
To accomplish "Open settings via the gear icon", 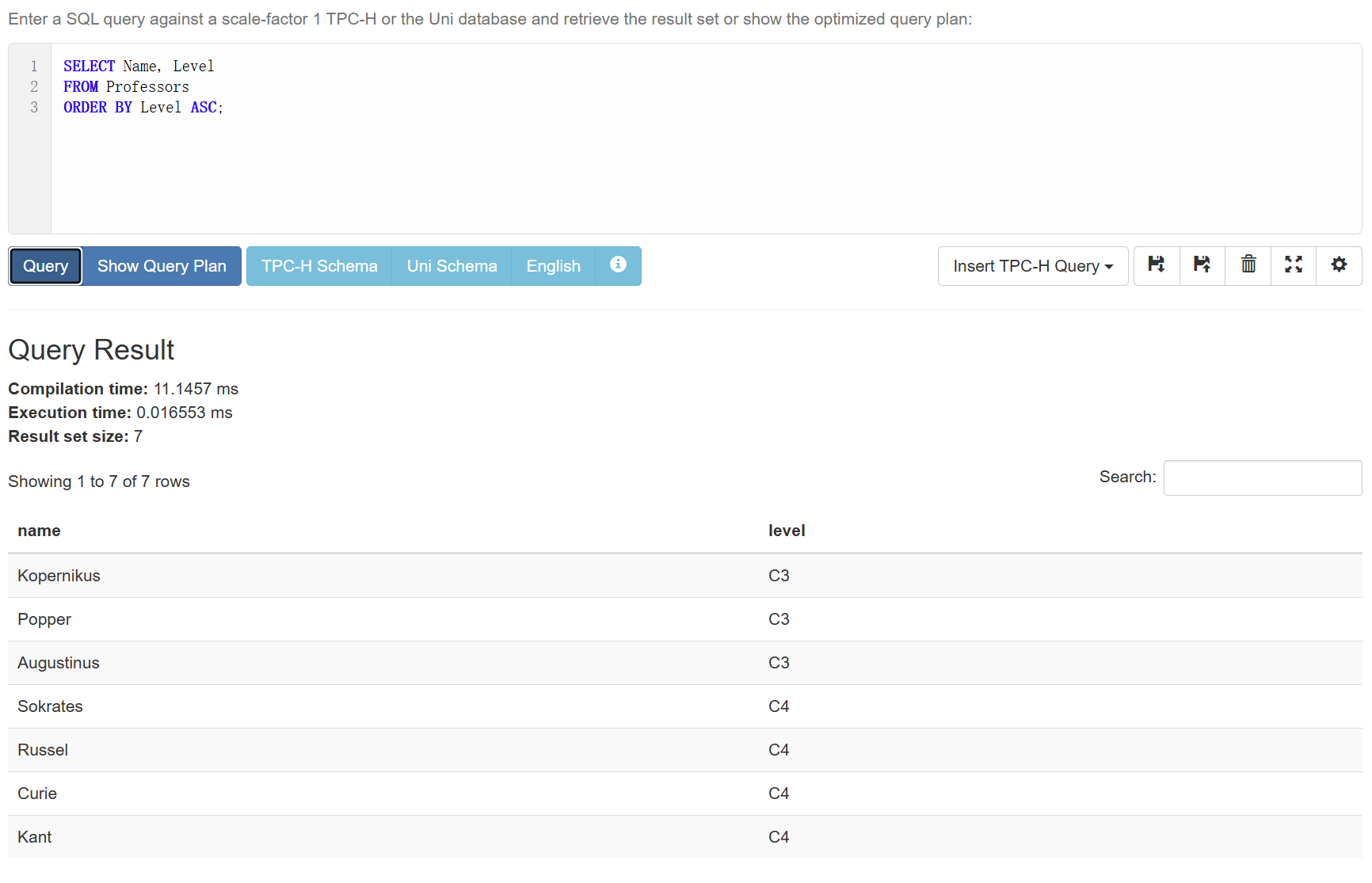I will tap(1339, 265).
